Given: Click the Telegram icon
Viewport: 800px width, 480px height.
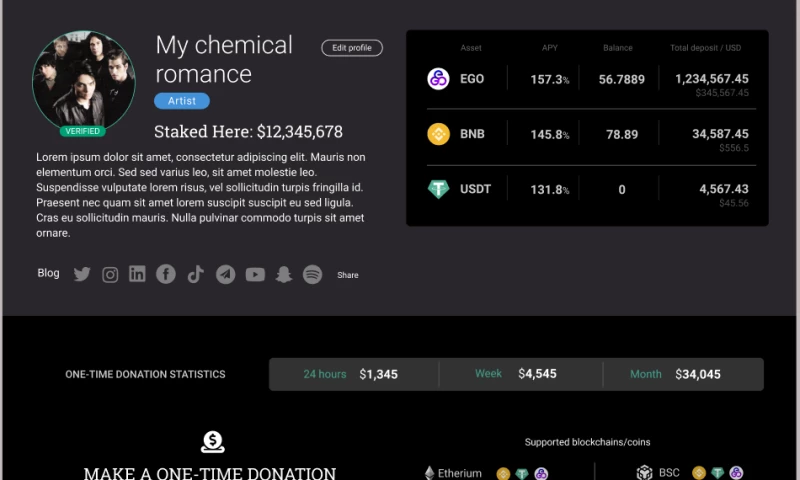Looking at the screenshot, I should pyautogui.click(x=225, y=274).
